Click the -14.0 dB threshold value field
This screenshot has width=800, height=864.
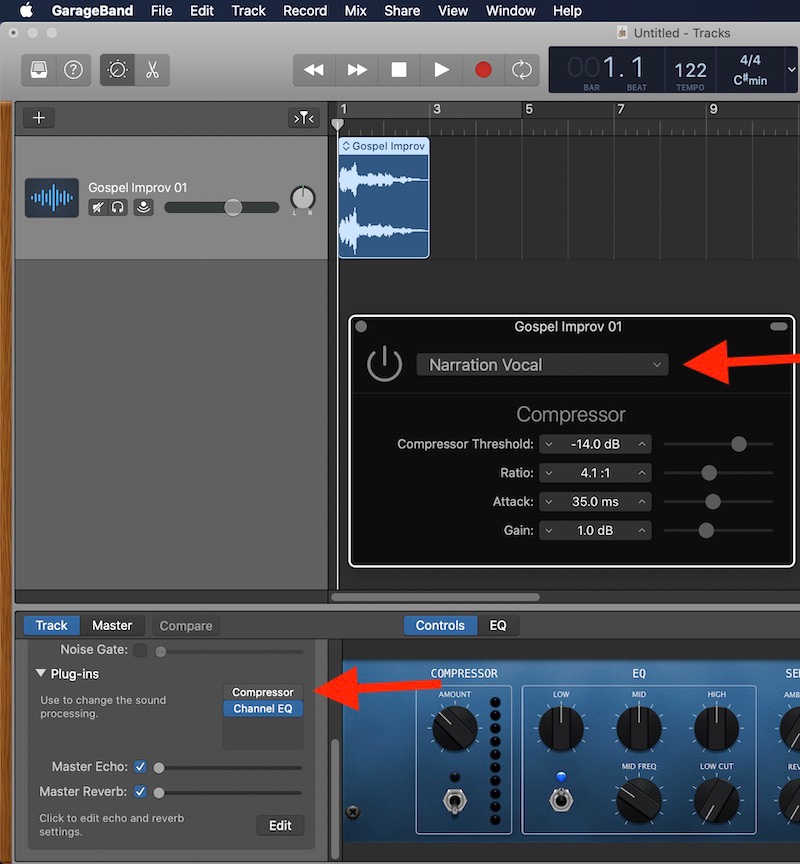[595, 444]
